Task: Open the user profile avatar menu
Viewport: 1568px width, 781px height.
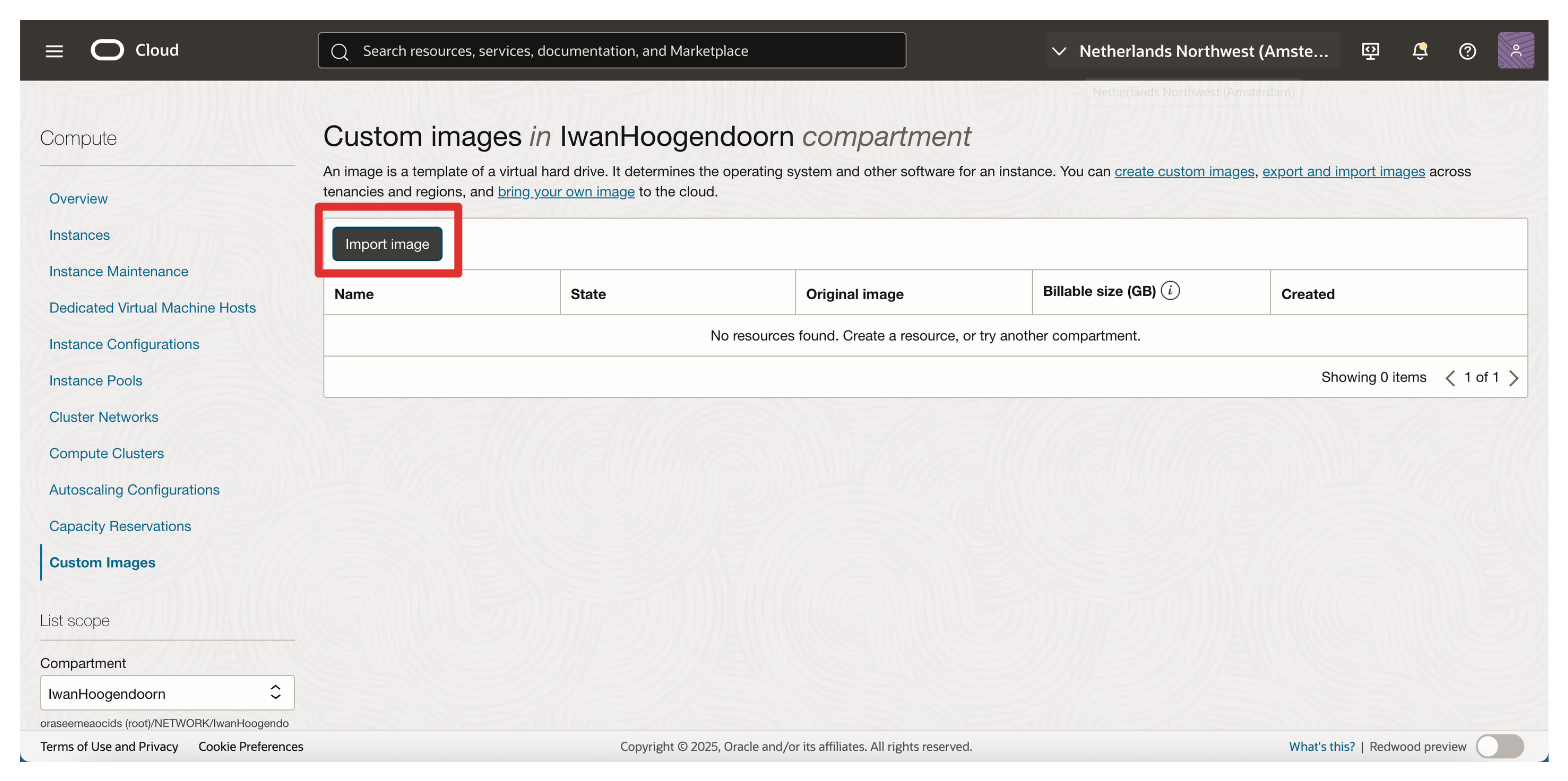Action: pyautogui.click(x=1515, y=51)
